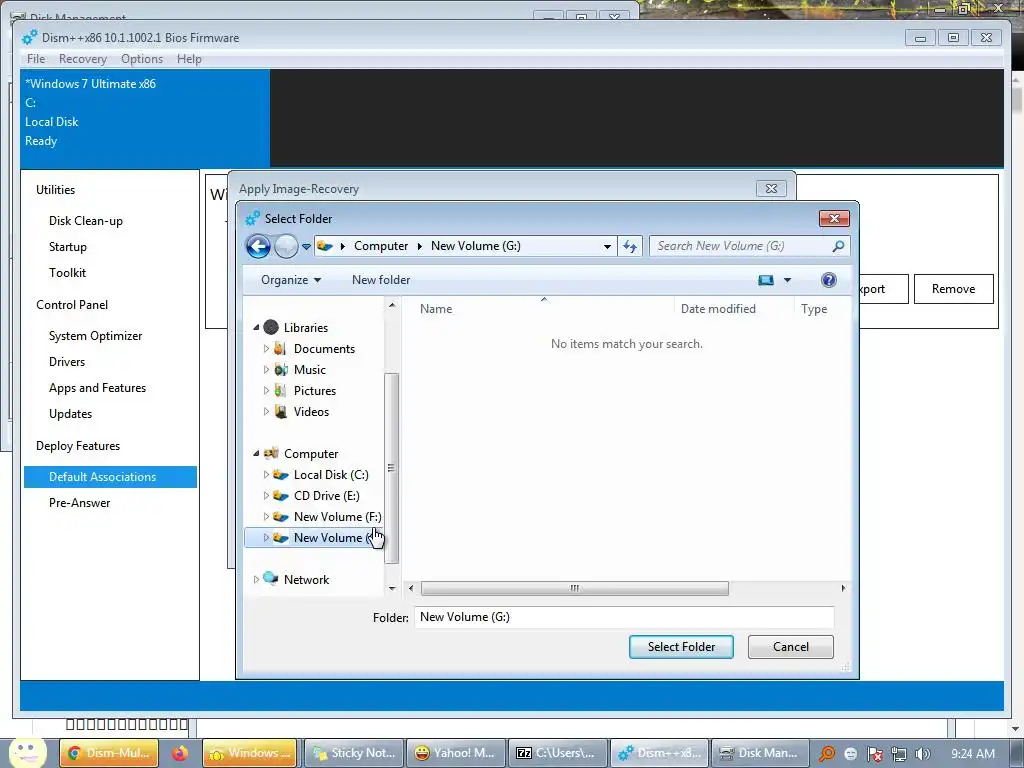The width and height of the screenshot is (1024, 768).
Task: Click the greyed forward navigation arrow
Action: 286,246
